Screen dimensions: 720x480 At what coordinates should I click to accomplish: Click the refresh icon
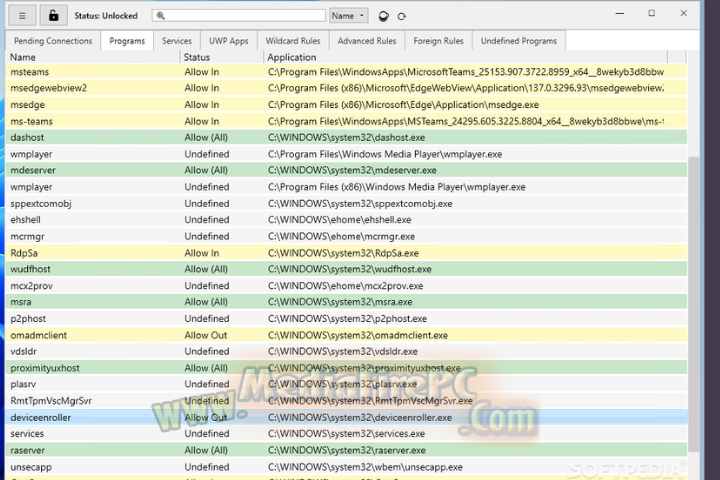pos(402,17)
